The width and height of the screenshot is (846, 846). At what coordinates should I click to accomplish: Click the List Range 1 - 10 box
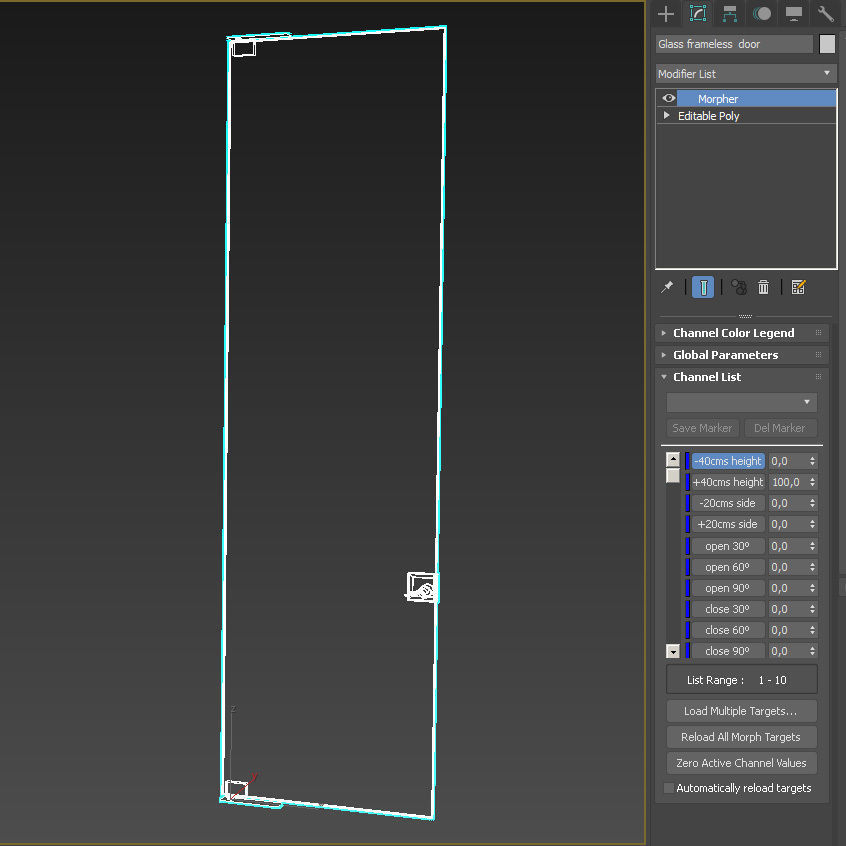tap(741, 679)
